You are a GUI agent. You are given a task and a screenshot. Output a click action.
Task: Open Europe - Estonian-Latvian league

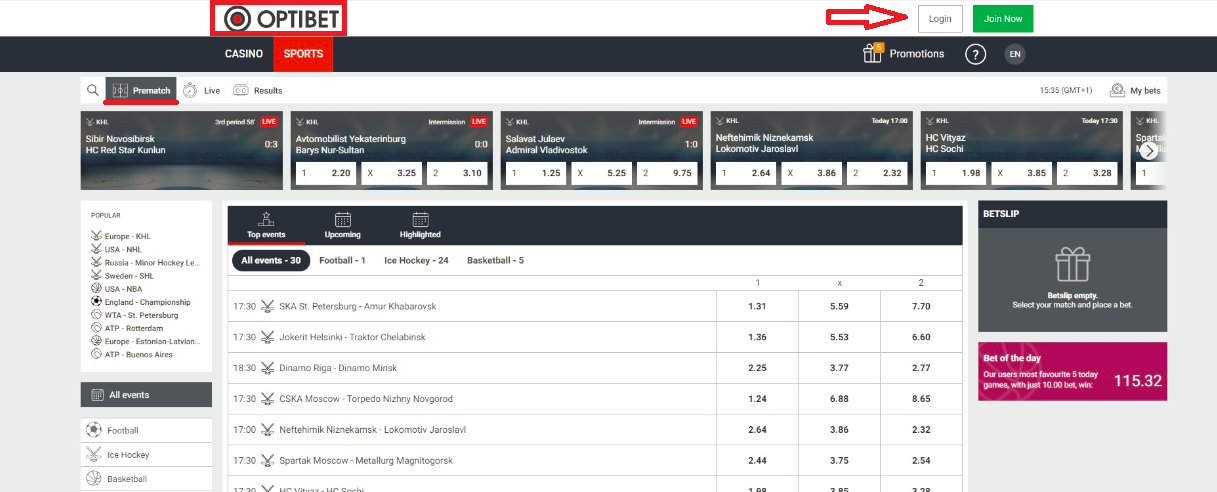click(144, 340)
